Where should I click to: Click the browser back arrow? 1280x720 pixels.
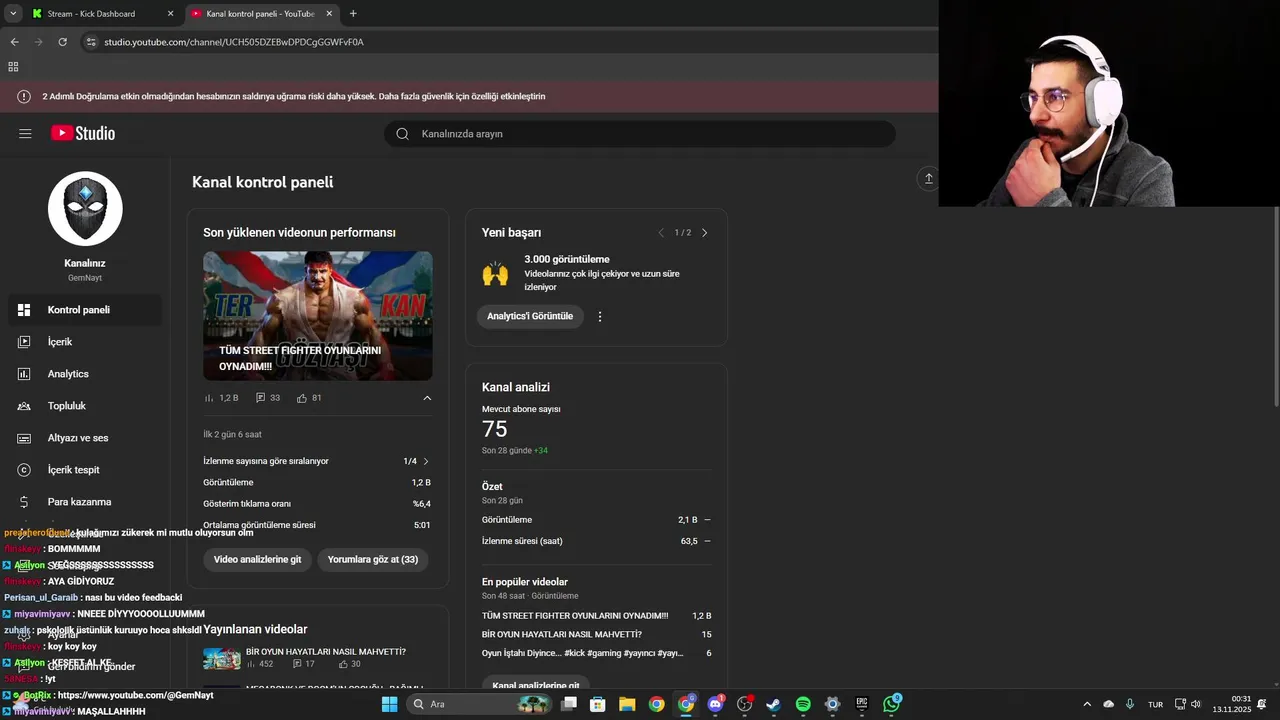click(14, 42)
